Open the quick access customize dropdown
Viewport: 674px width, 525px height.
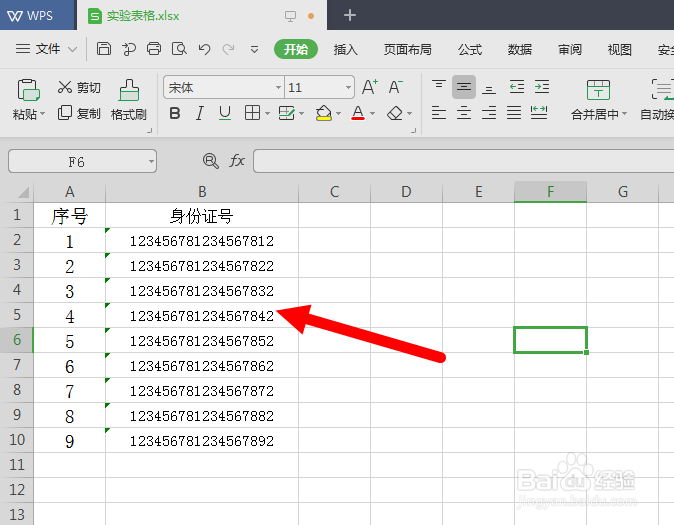254,49
